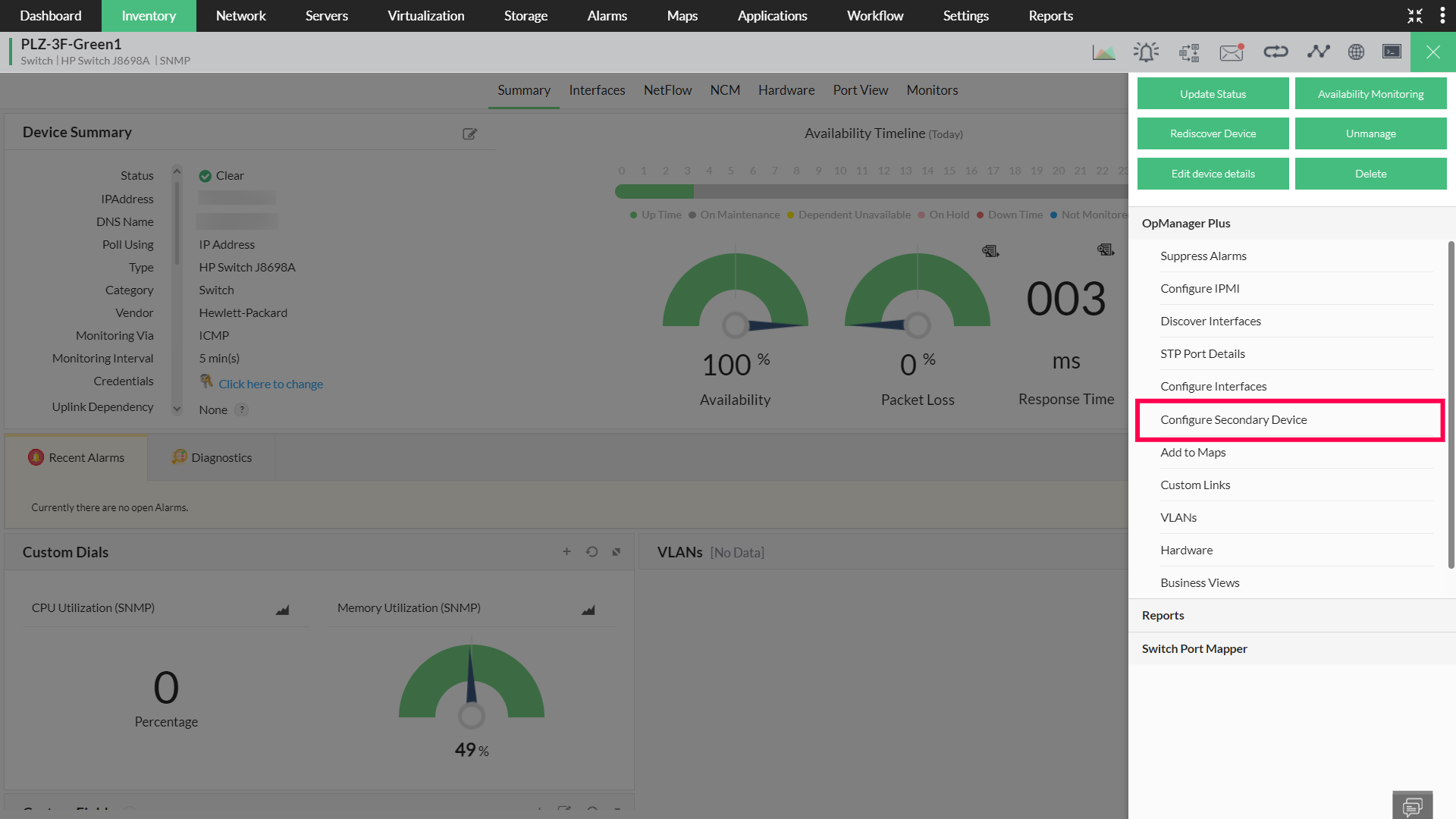Open the Alarms menu in top bar
1456x819 pixels.
pos(607,16)
